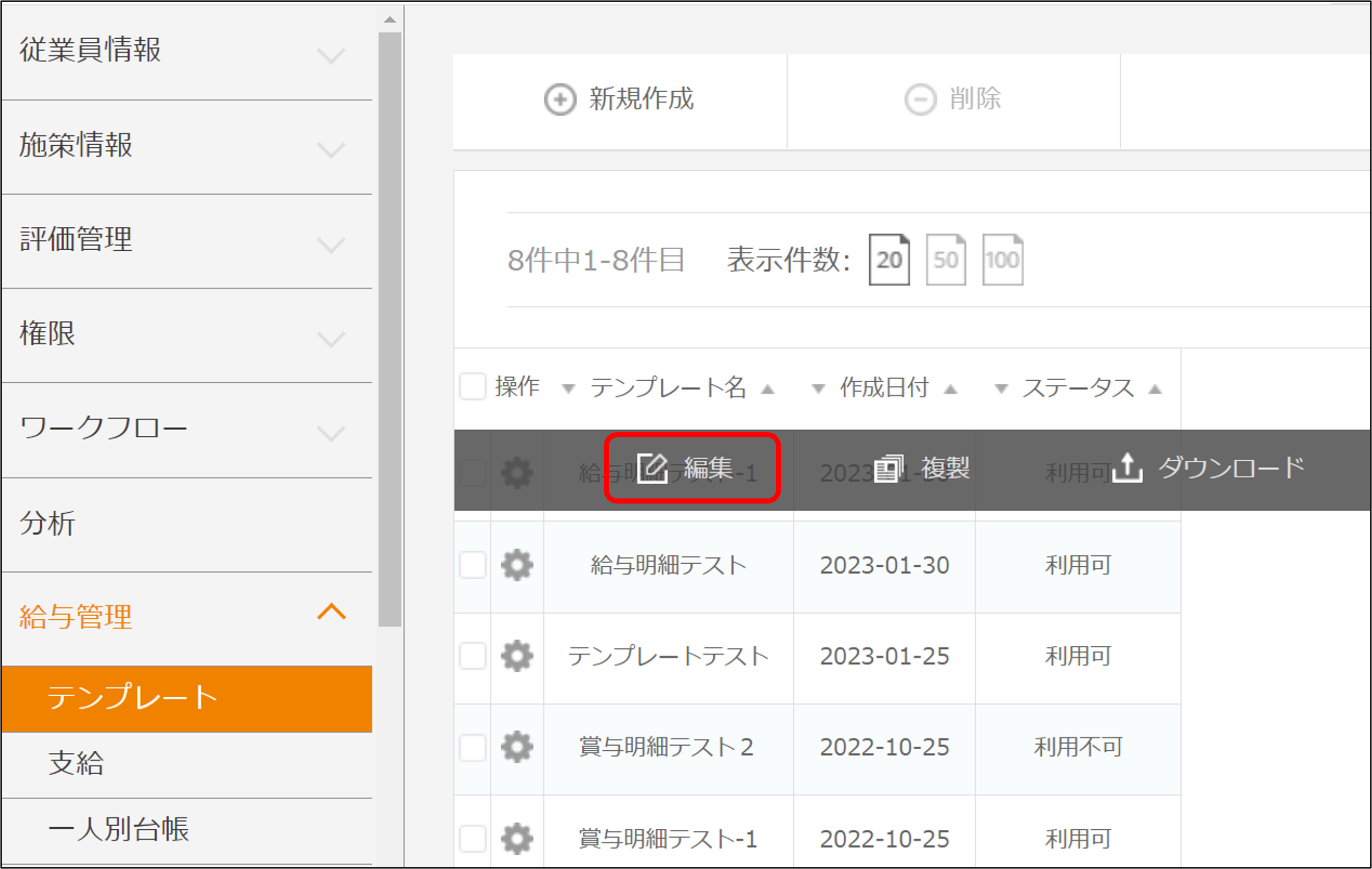Click the 新規作成 plus button
This screenshot has height=869, width=1372.
point(560,100)
